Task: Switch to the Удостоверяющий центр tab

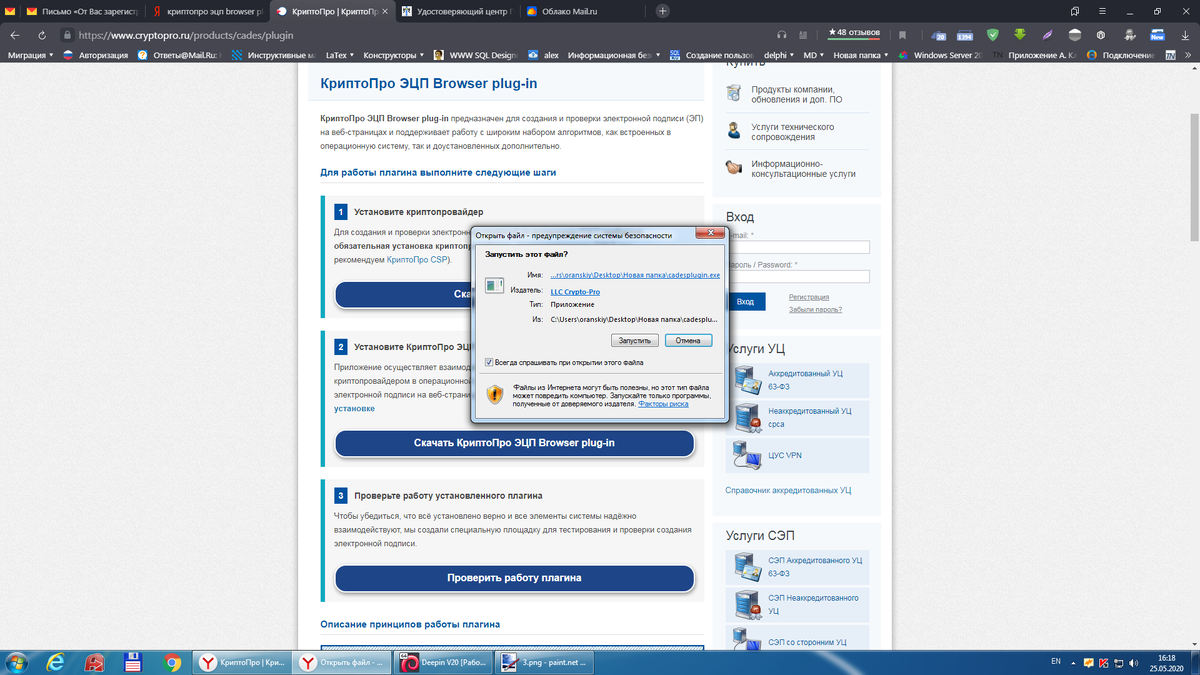Action: click(457, 11)
